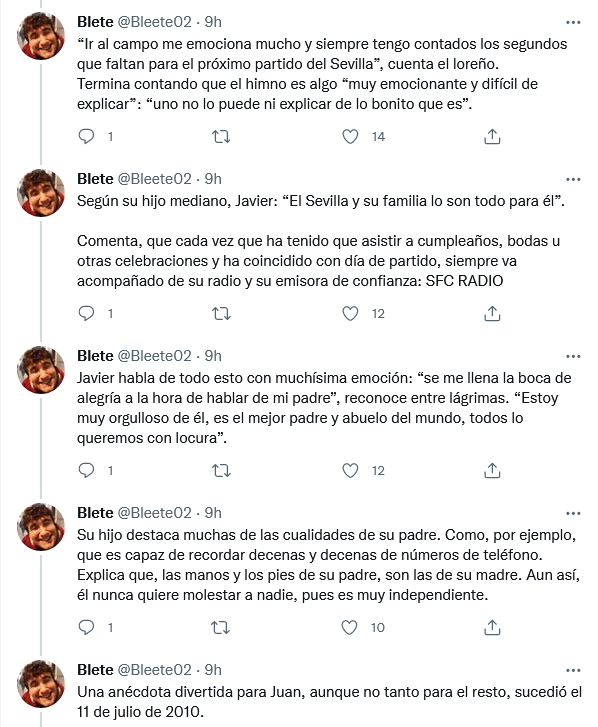Open more options on the SFC RADIO tweet
The image size is (598, 727).
(x=573, y=179)
